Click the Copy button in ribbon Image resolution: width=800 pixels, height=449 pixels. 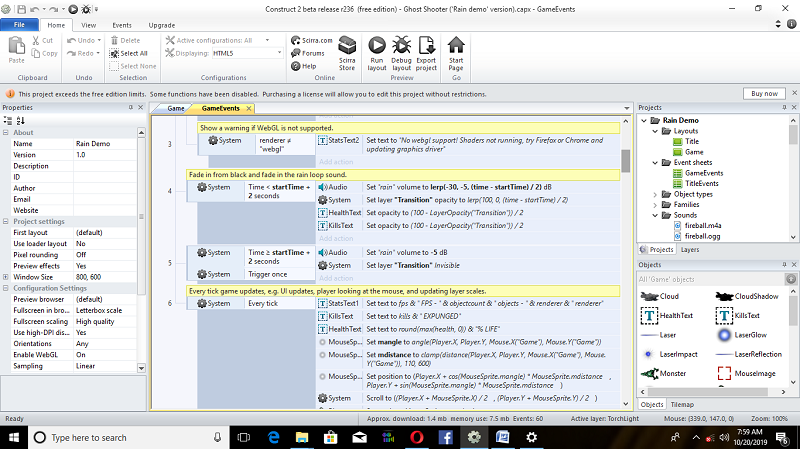click(44, 53)
